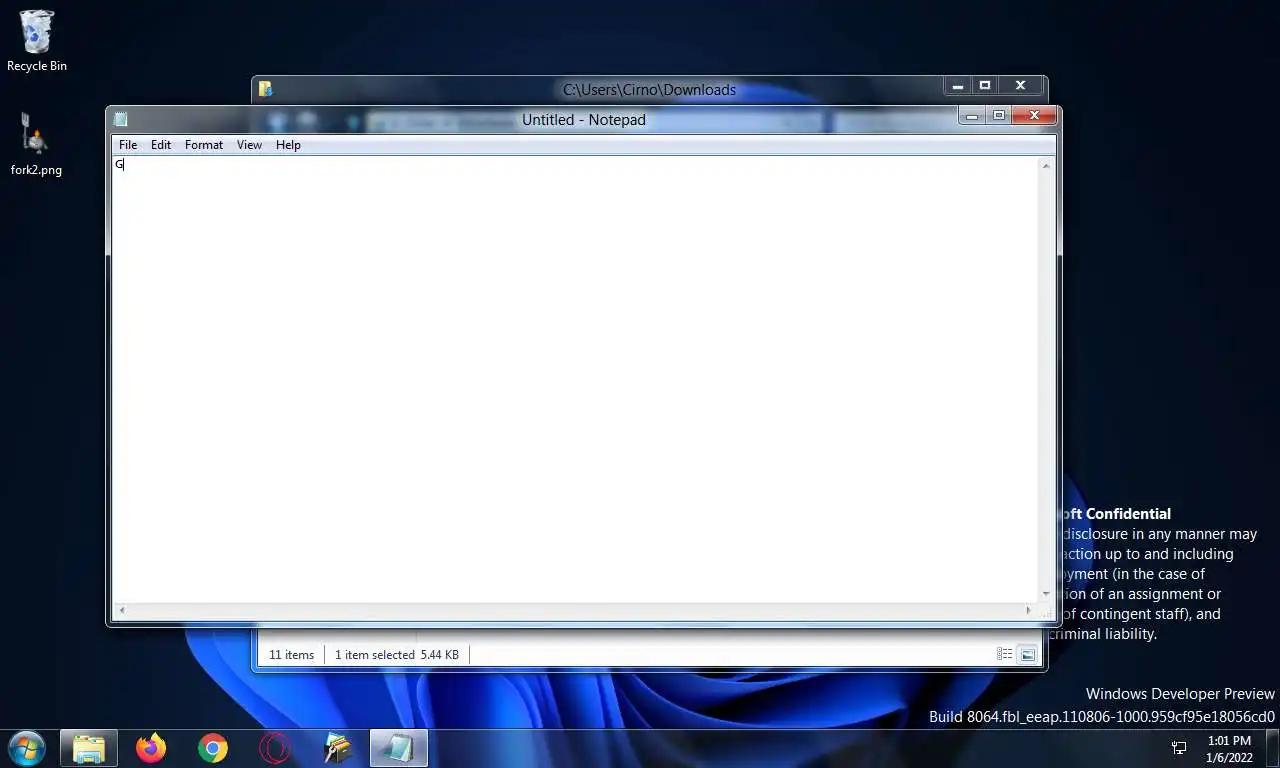This screenshot has width=1280, height=768.
Task: Launch Firefox from the taskbar
Action: click(151, 748)
